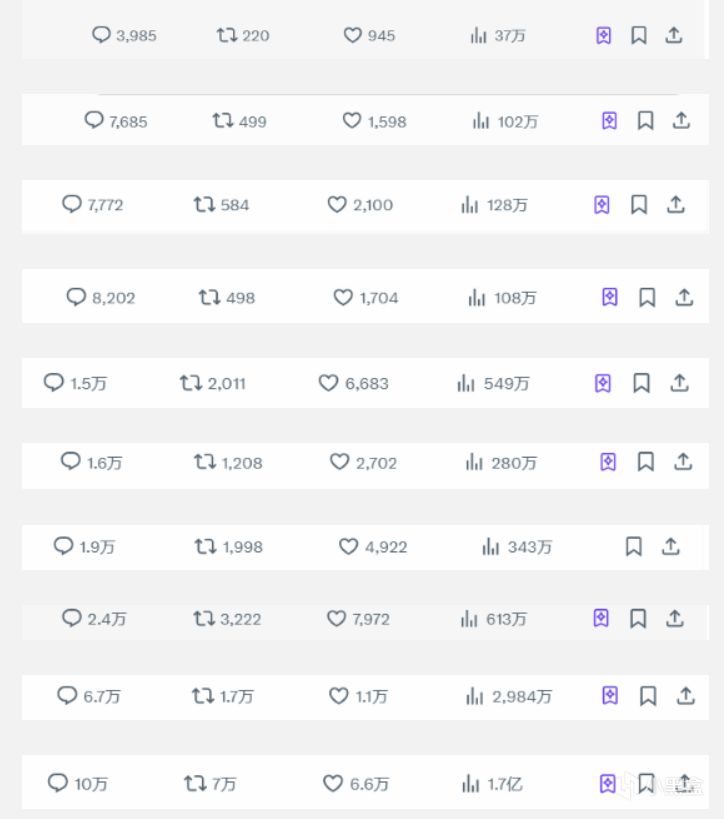Bookmark the post with 280万 views
The image size is (724, 819).
click(x=646, y=462)
